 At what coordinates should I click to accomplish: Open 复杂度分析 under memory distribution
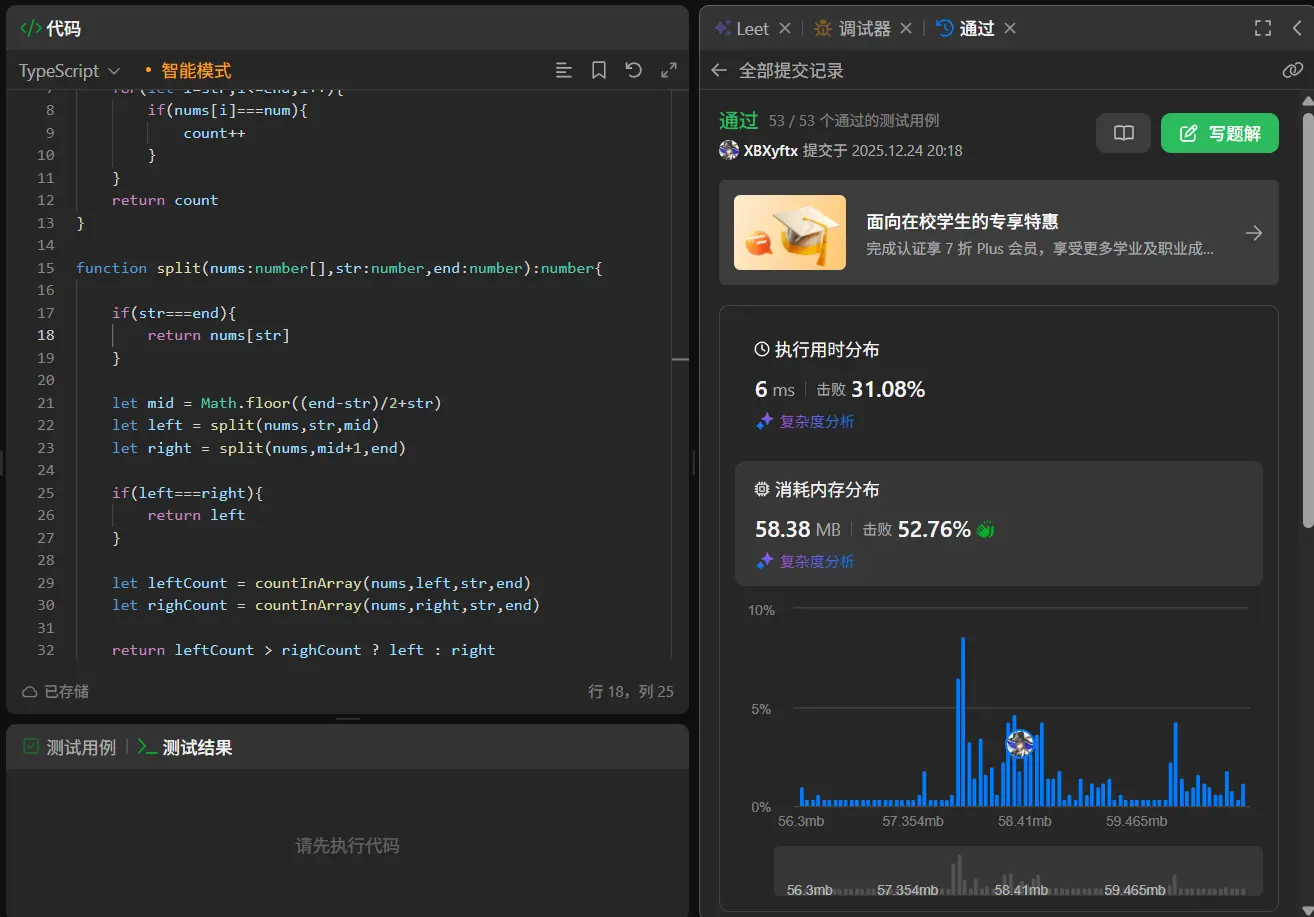(806, 561)
